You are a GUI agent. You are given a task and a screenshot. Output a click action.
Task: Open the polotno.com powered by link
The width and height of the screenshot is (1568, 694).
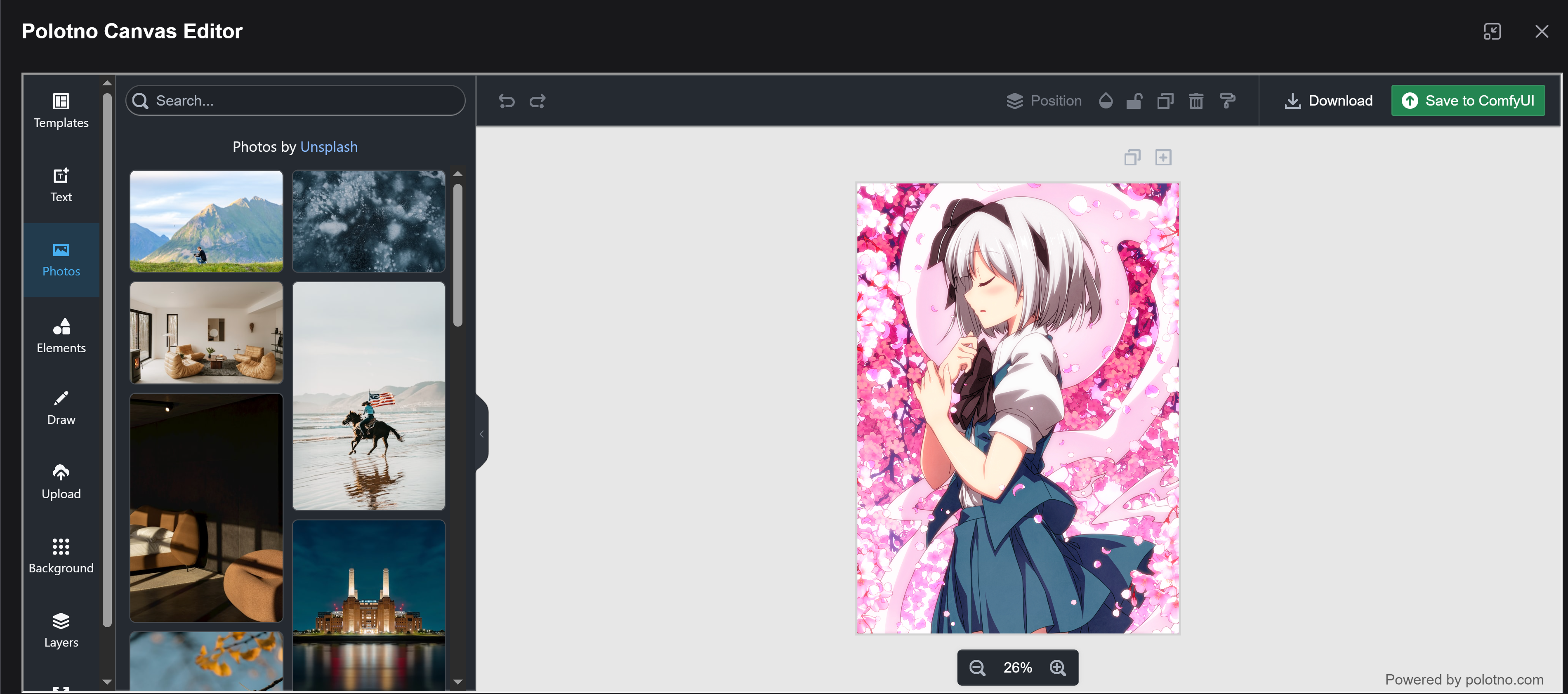pyautogui.click(x=1504, y=680)
